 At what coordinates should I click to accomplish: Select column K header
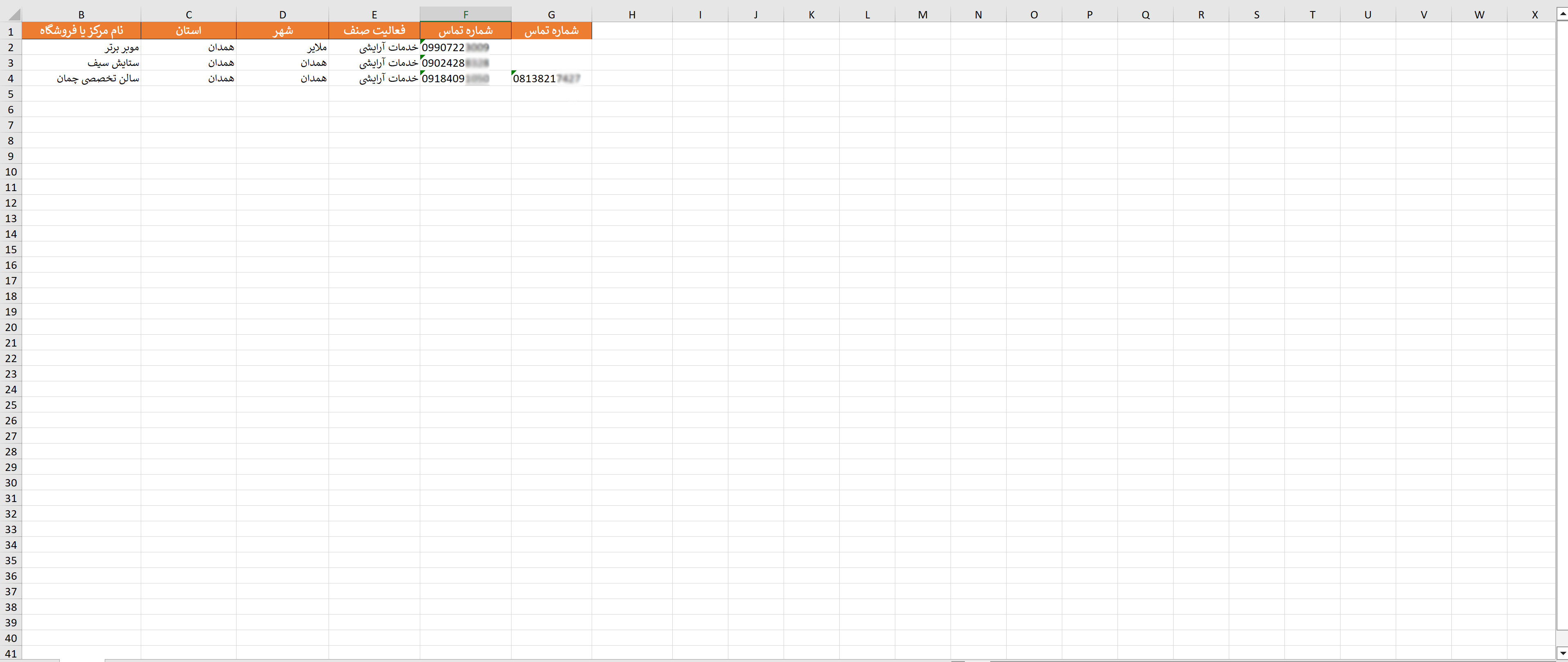(811, 15)
